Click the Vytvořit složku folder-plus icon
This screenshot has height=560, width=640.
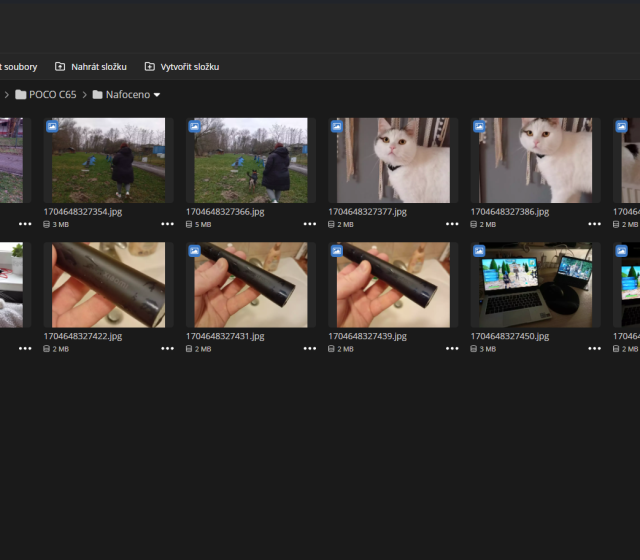coord(150,67)
